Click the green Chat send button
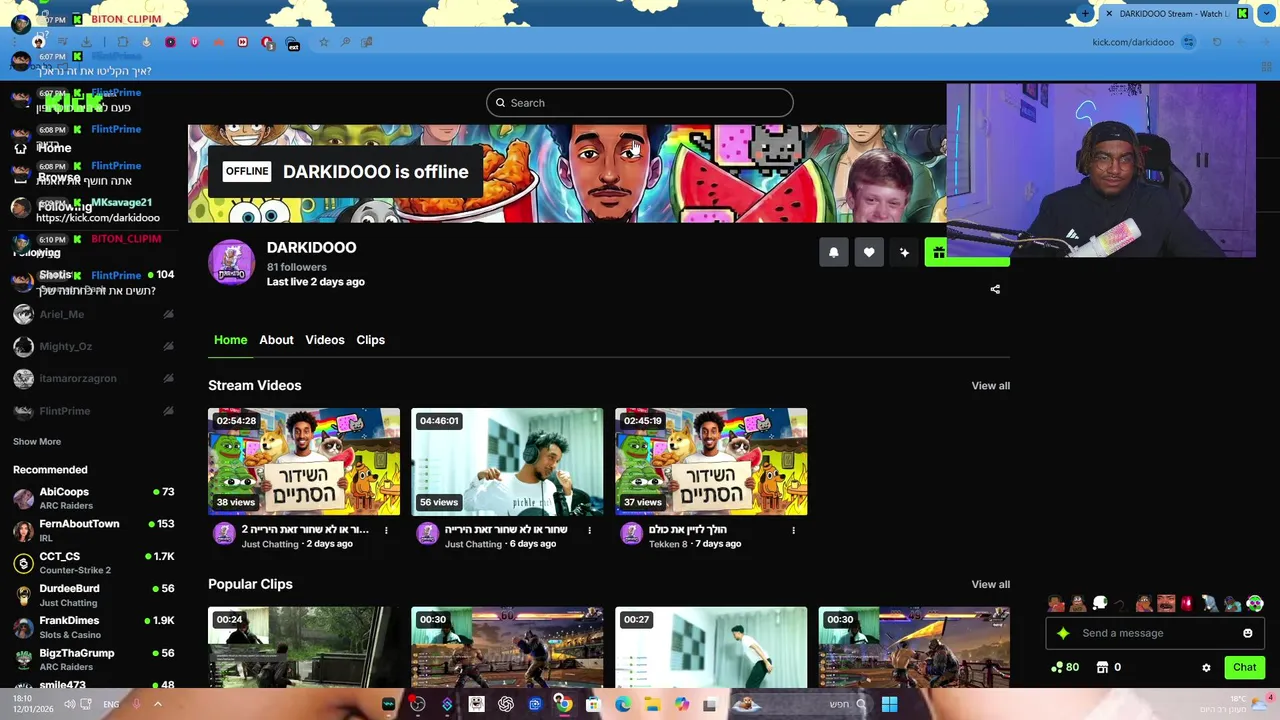 (1244, 667)
